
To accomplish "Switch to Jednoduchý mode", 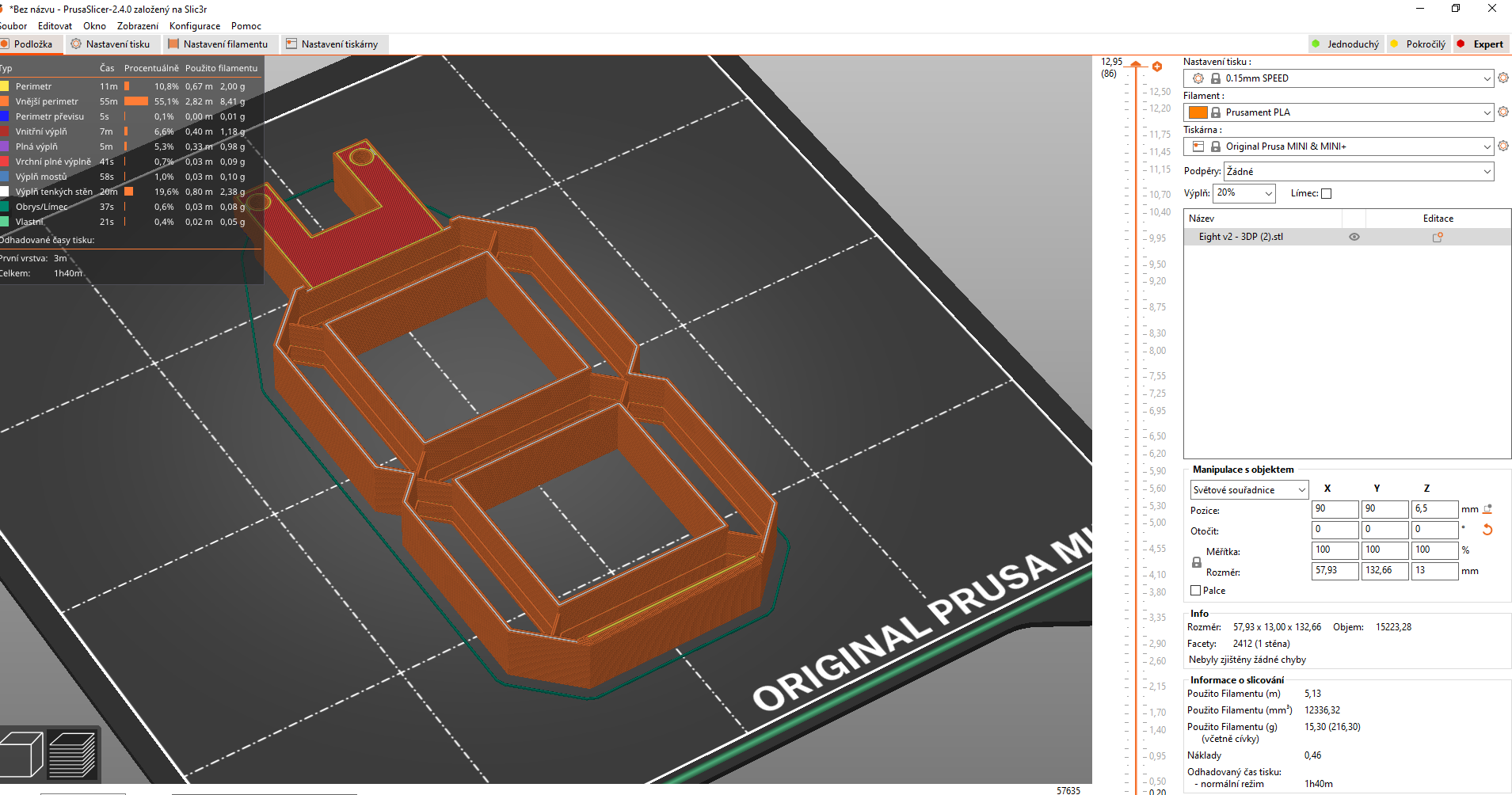I will (1346, 44).
